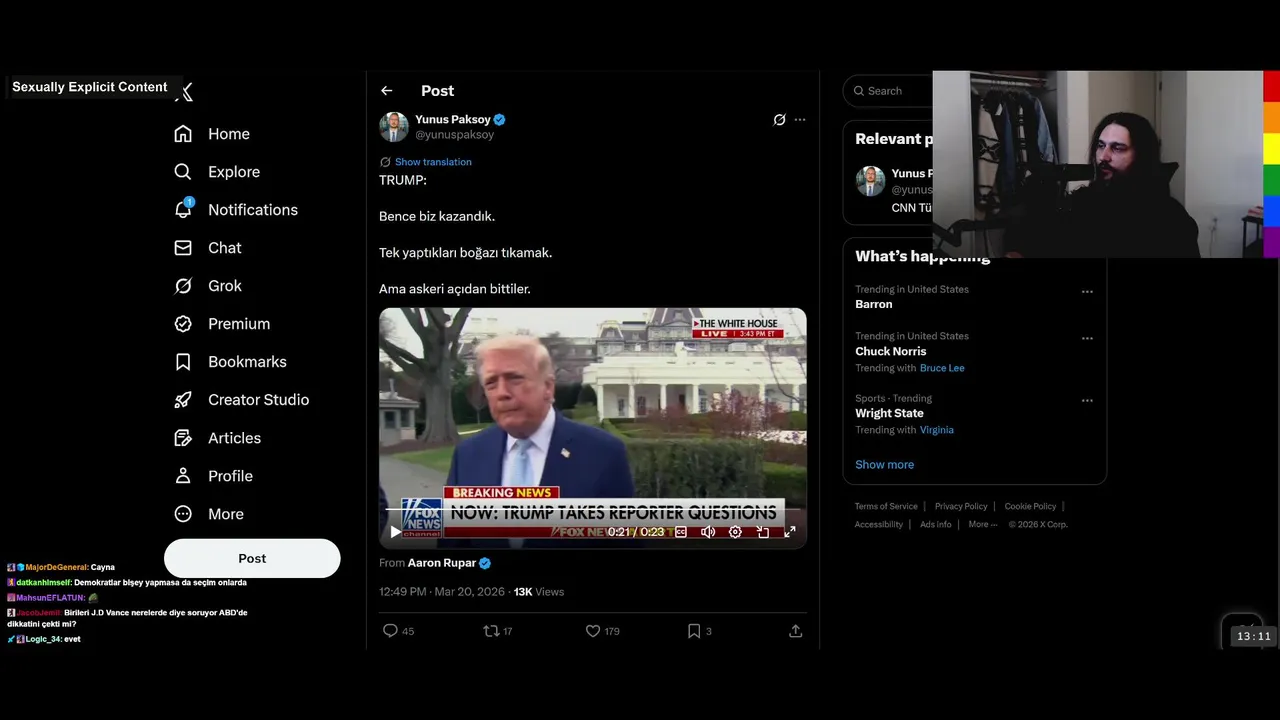Image resolution: width=1280 pixels, height=720 pixels.
Task: Open the Premium badge icon
Action: click(183, 324)
